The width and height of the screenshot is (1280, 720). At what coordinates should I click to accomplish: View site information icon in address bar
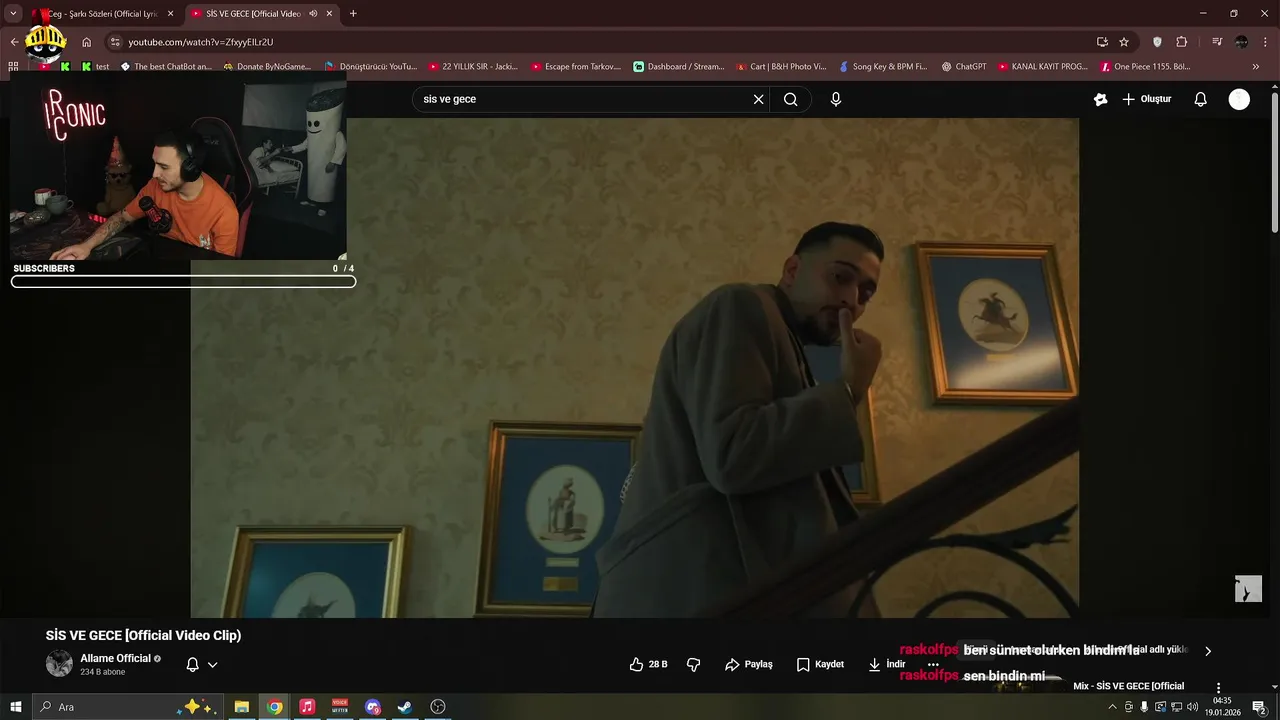tap(115, 42)
